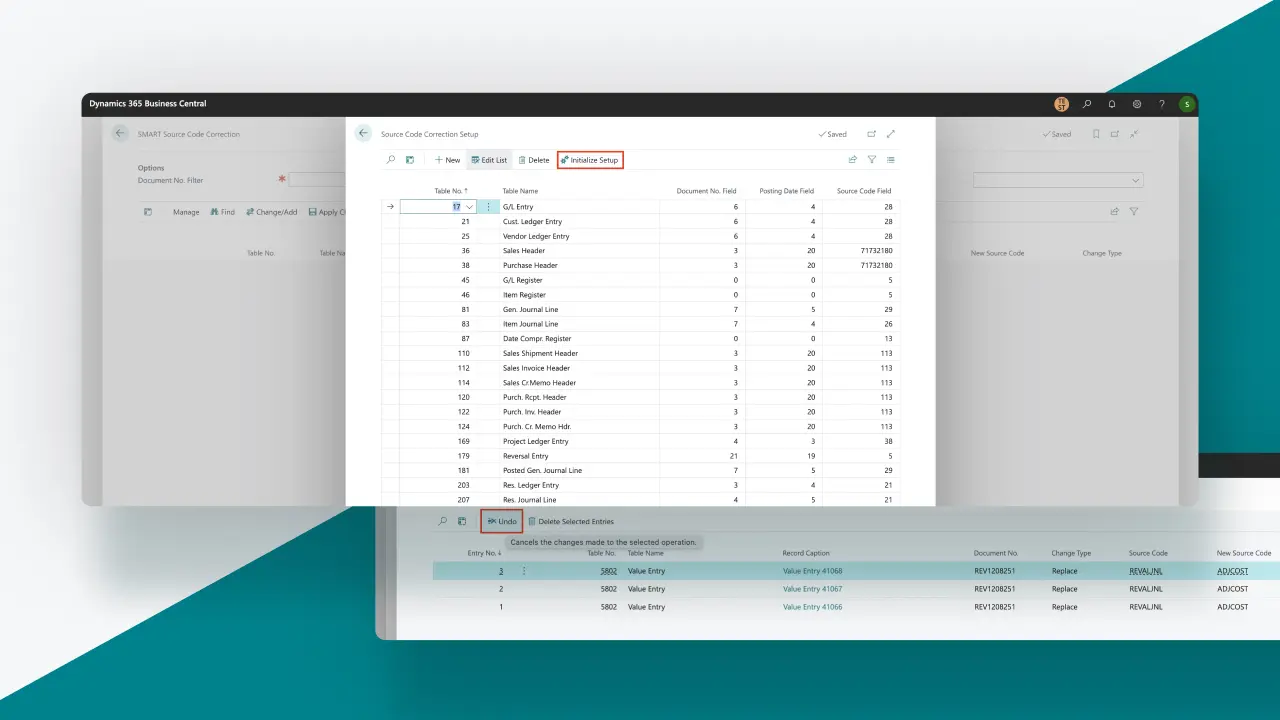Expand the Setup dialog to full screen

tap(891, 134)
